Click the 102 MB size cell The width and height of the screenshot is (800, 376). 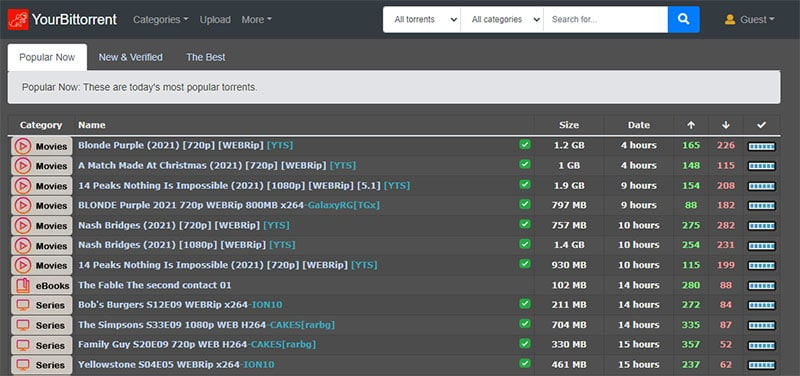click(x=569, y=285)
